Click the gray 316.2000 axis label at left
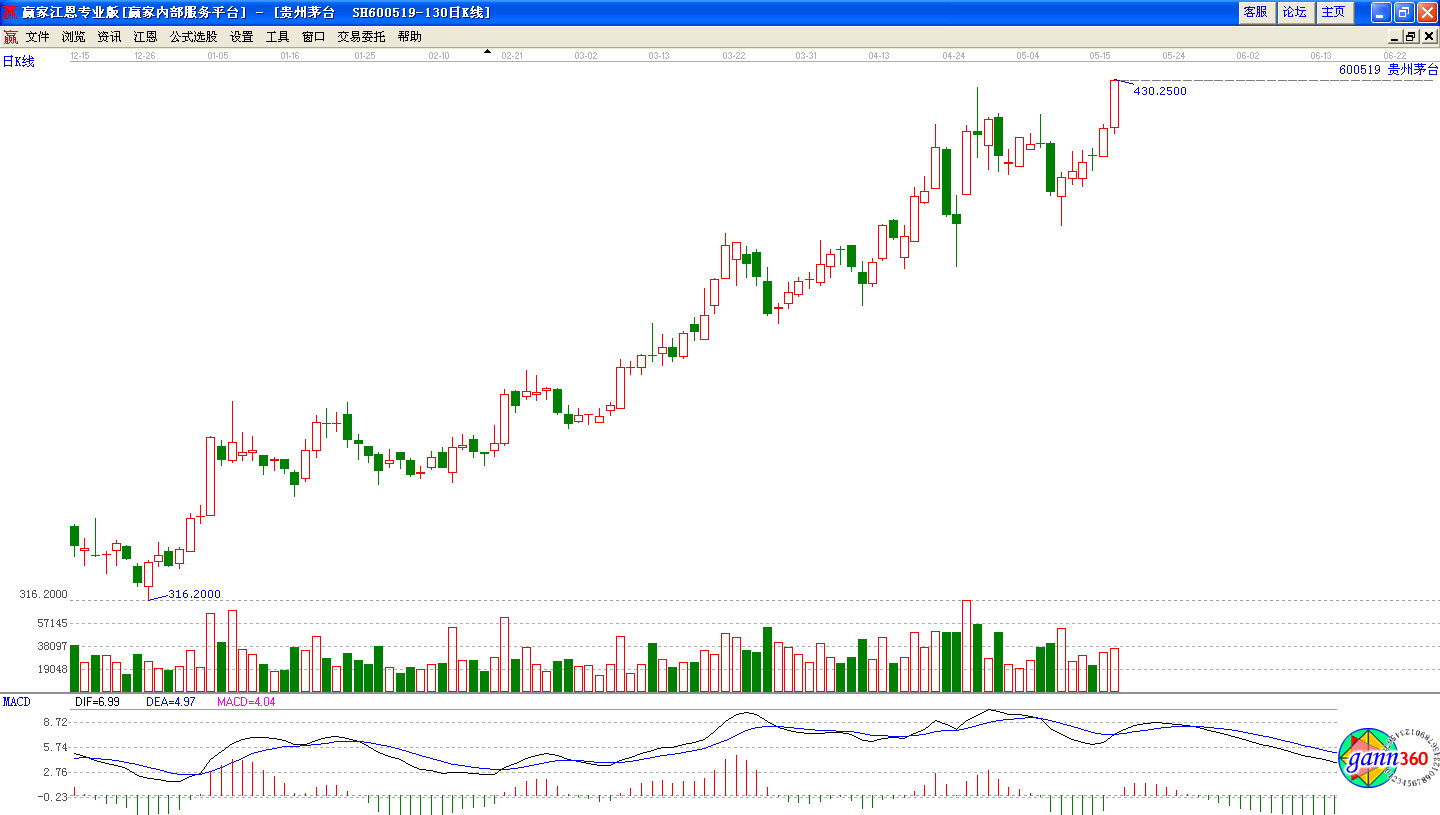 [43, 594]
